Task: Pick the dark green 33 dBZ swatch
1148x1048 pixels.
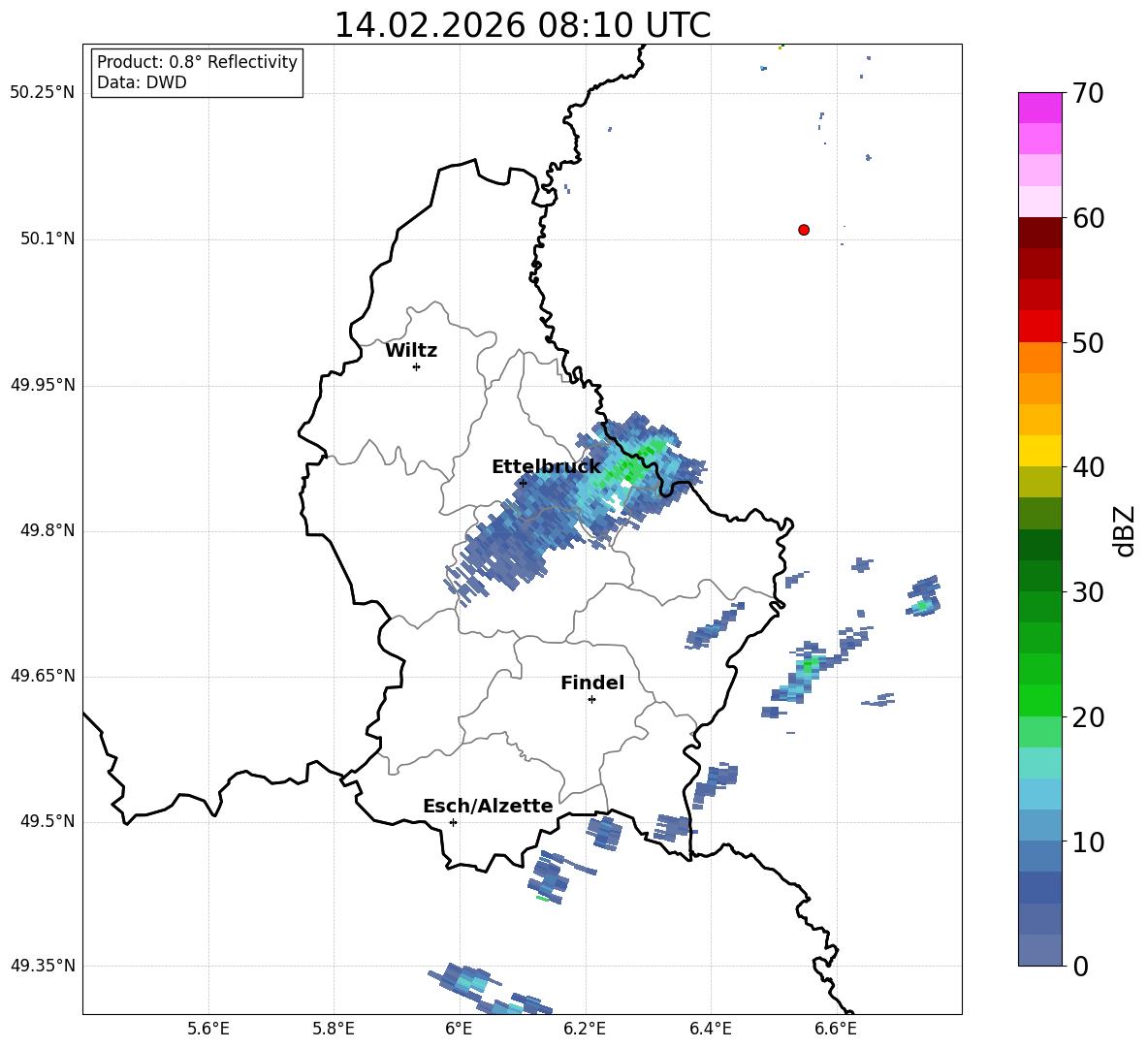Action: pyautogui.click(x=1040, y=545)
